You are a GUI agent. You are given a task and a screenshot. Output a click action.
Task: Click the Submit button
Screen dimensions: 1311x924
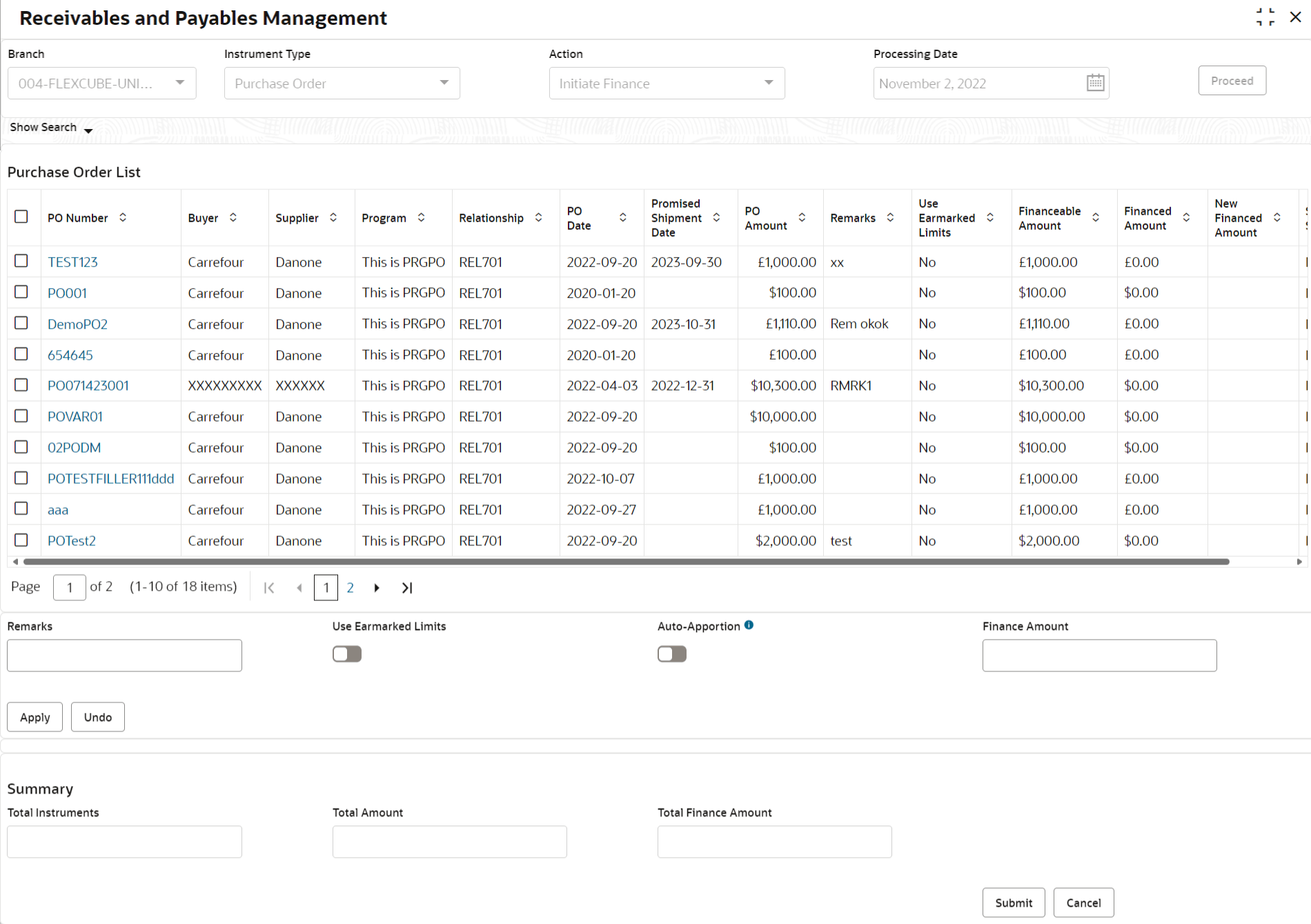(1013, 903)
